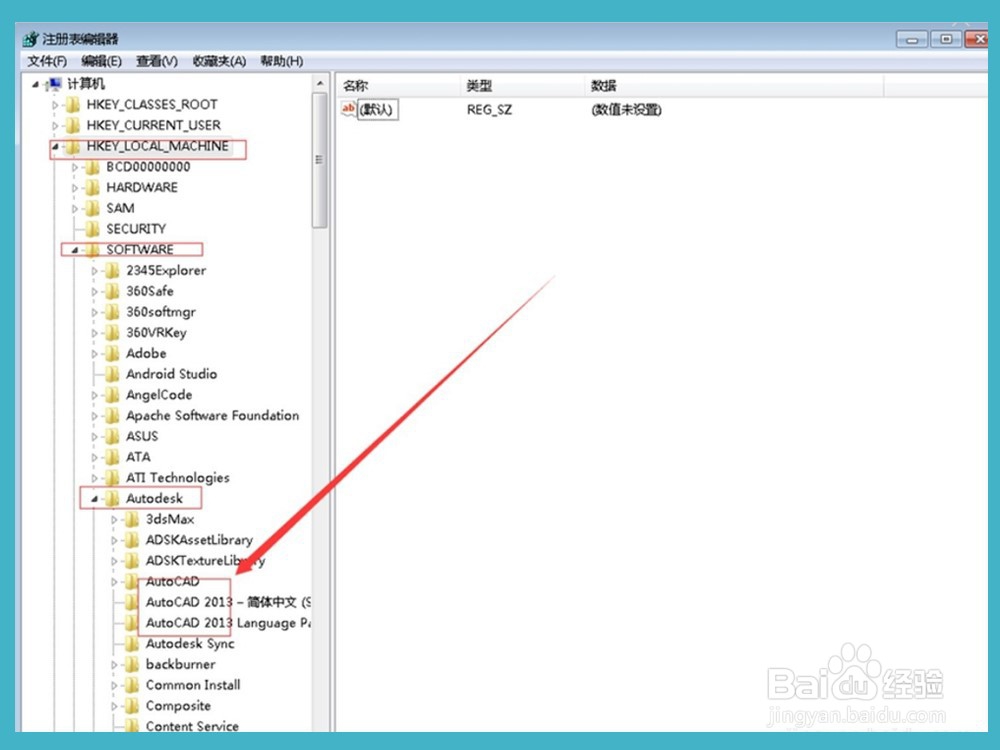
Task: Click the (默认) string value icon
Action: [x=349, y=109]
